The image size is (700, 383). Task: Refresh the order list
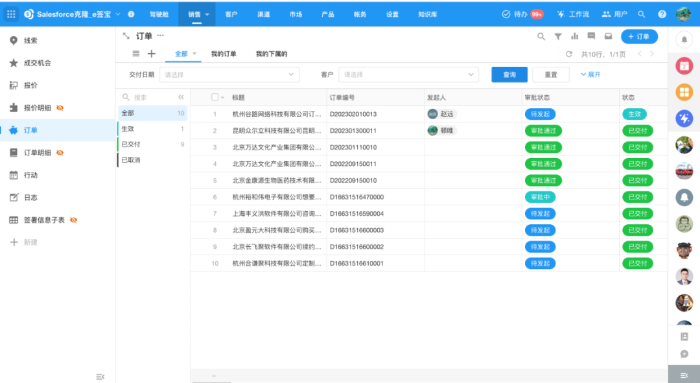(569, 54)
